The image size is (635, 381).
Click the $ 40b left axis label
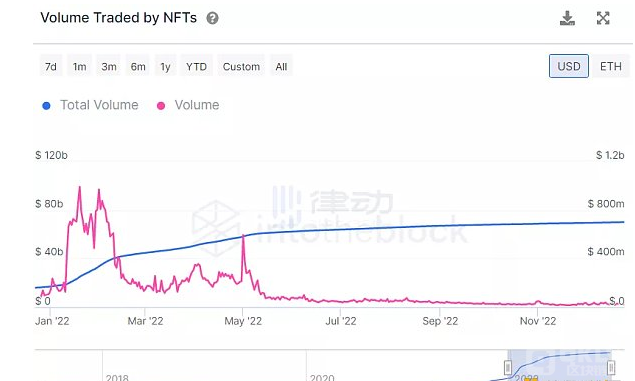tap(49, 252)
